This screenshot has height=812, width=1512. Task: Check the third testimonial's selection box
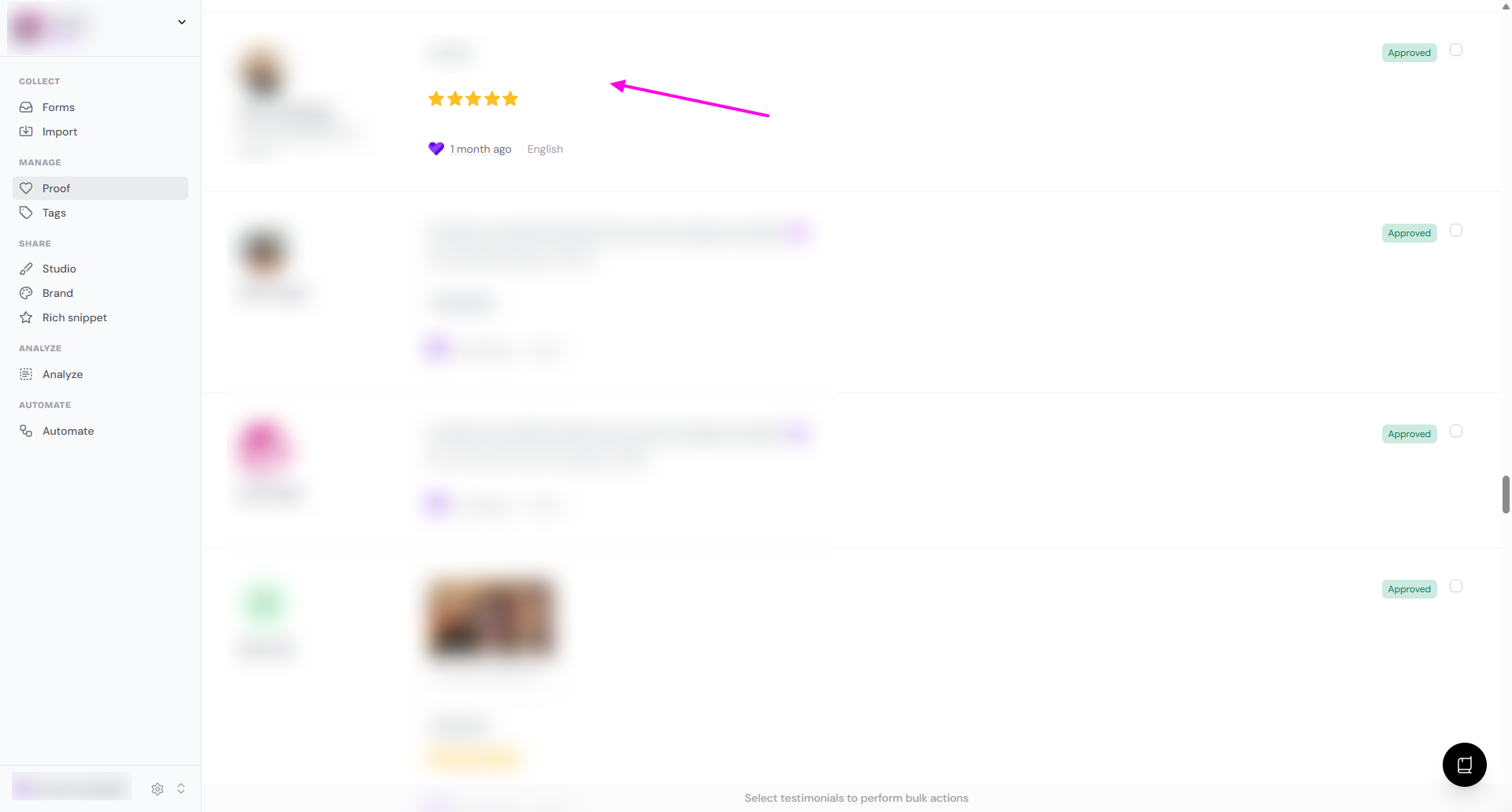pos(1456,431)
